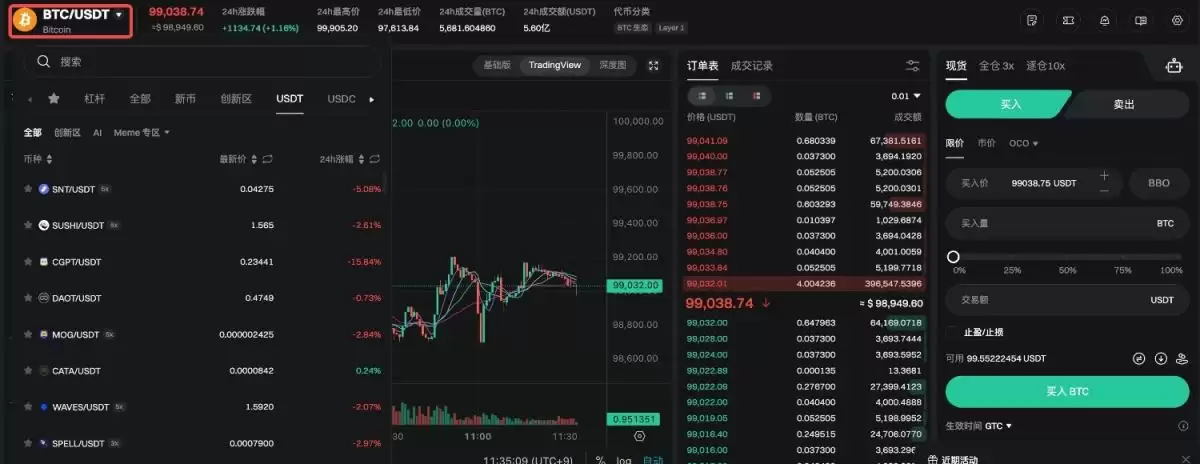Open the trading bot robot icon
Image resolution: width=1200 pixels, height=464 pixels.
(x=1175, y=66)
